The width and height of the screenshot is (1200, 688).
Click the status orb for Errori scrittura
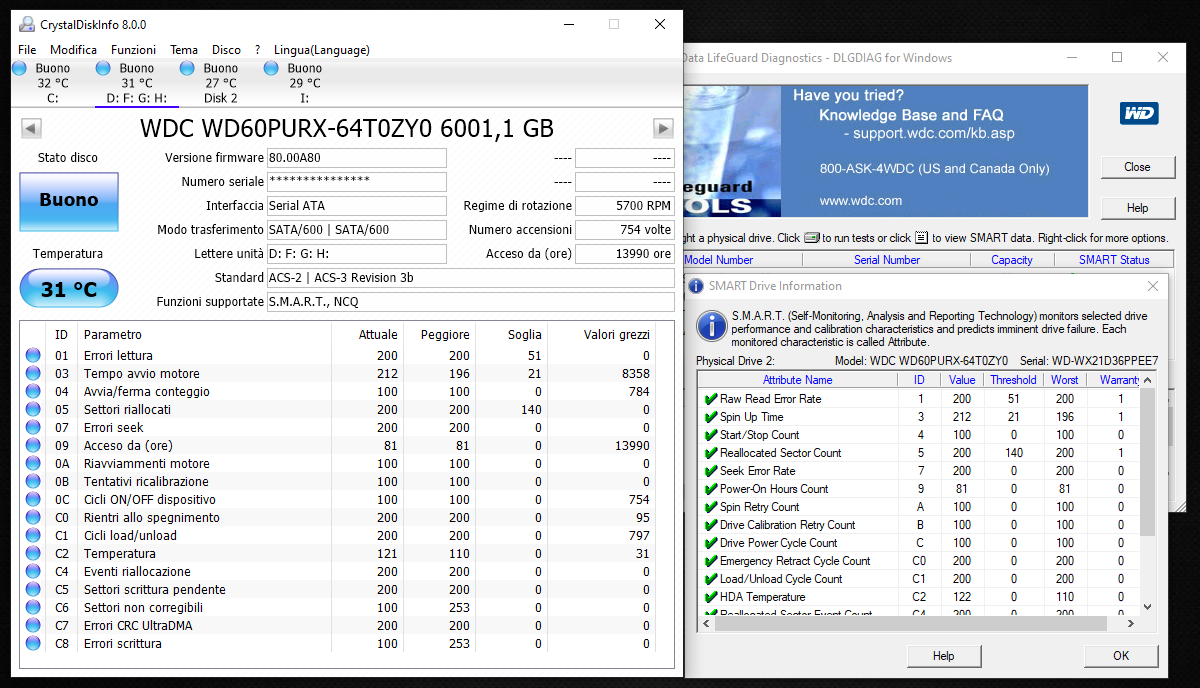pyautogui.click(x=33, y=643)
